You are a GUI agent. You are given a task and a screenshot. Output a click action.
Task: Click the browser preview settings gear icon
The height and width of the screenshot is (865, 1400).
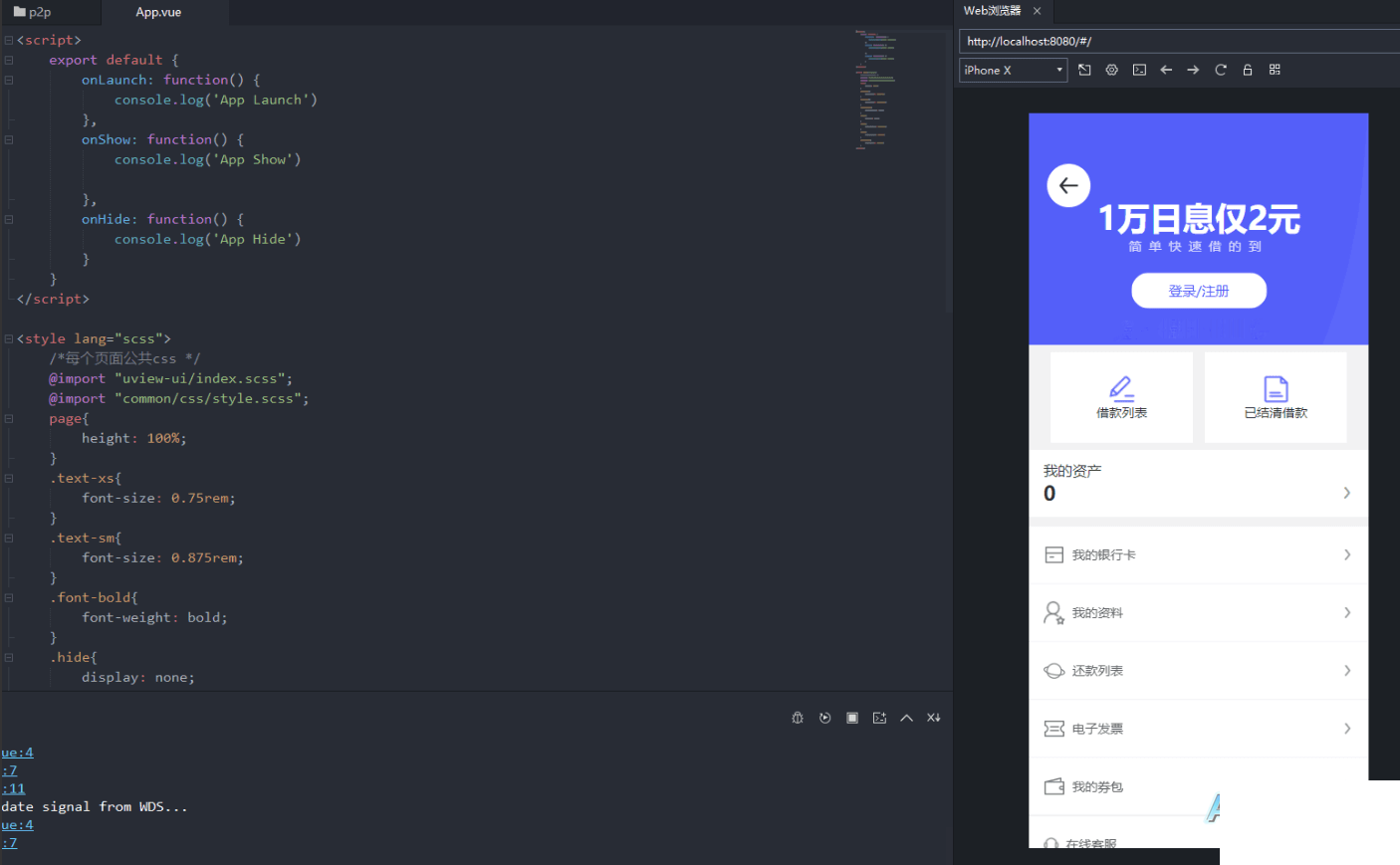1112,70
